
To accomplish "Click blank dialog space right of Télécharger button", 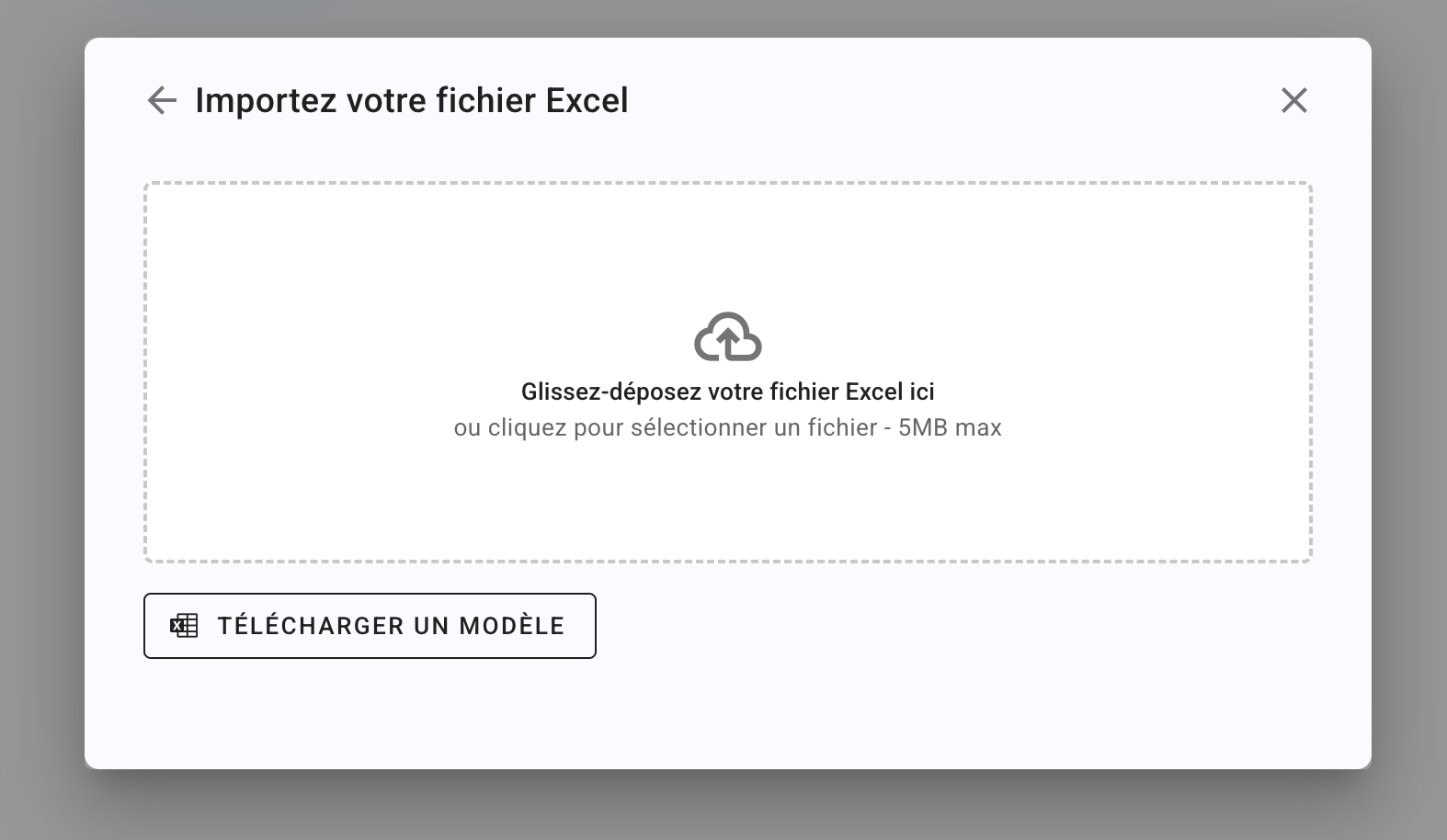I will [956, 626].
